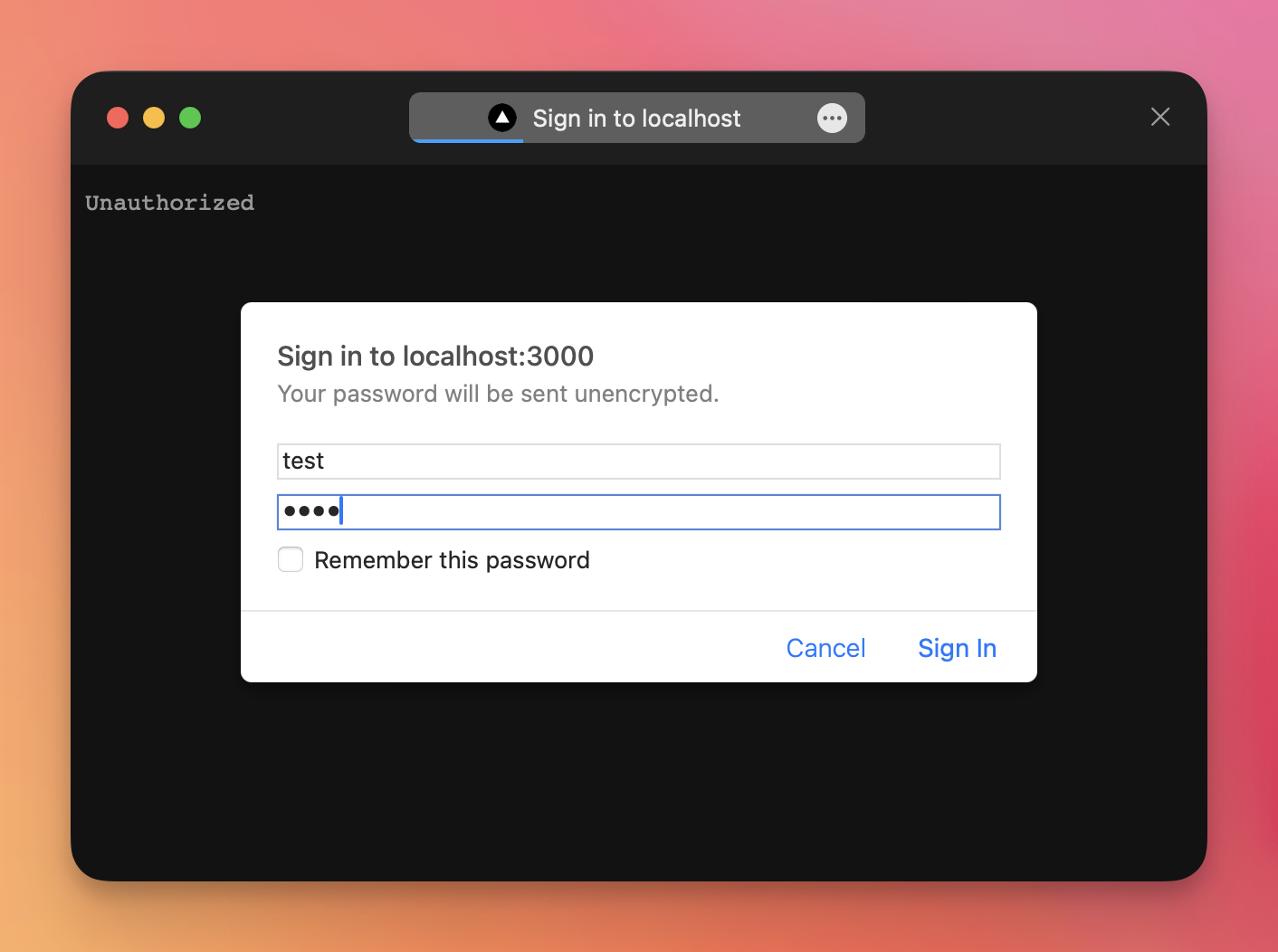Open the ellipsis more options menu

coord(832,118)
